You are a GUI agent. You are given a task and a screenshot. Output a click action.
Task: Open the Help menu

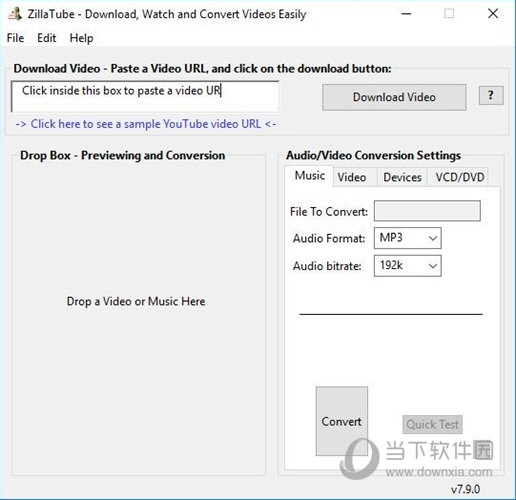(x=81, y=38)
